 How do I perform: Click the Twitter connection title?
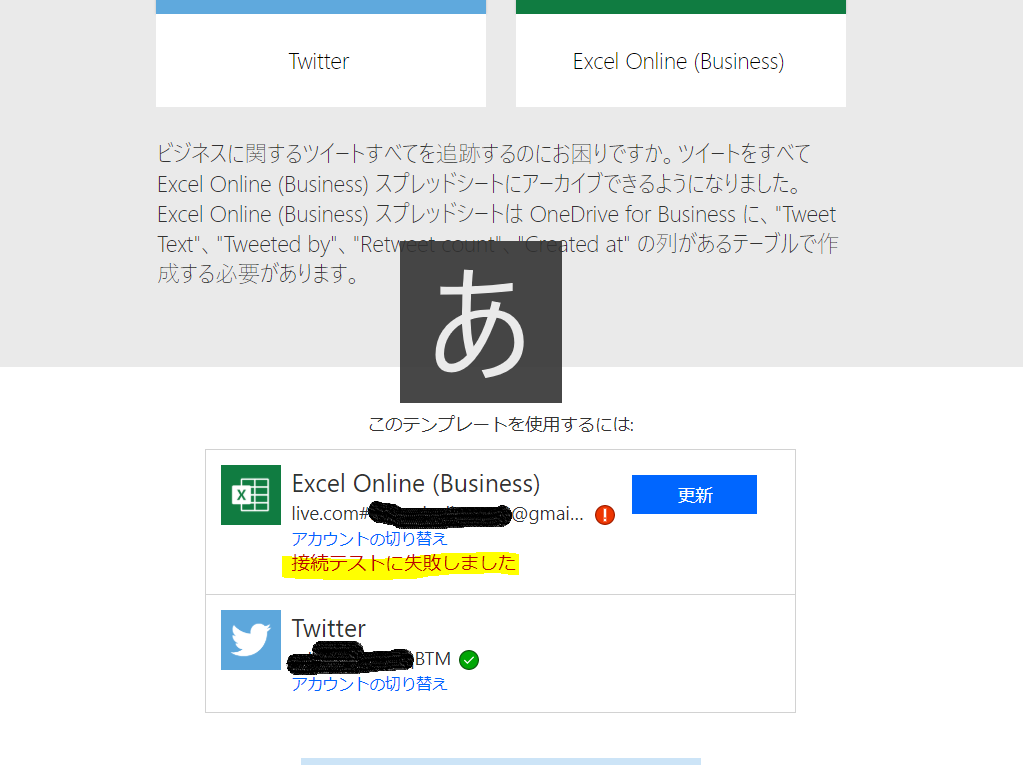[x=329, y=629]
